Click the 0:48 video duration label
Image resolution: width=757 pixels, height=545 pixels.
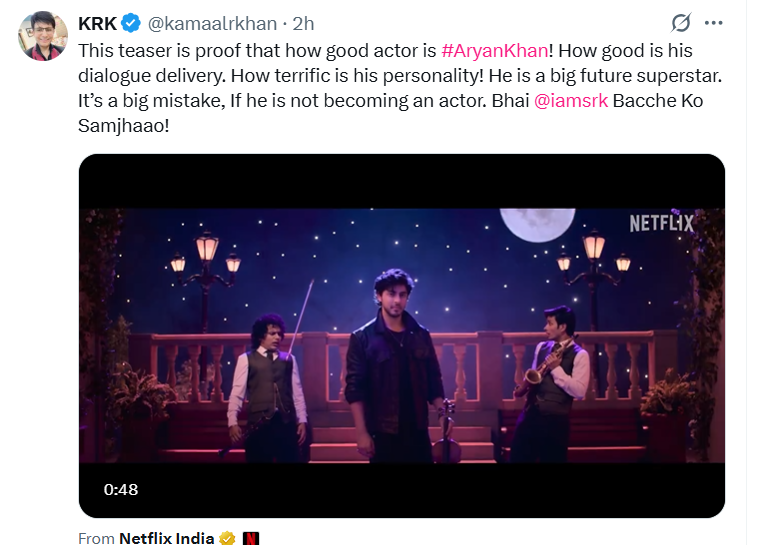pos(121,489)
